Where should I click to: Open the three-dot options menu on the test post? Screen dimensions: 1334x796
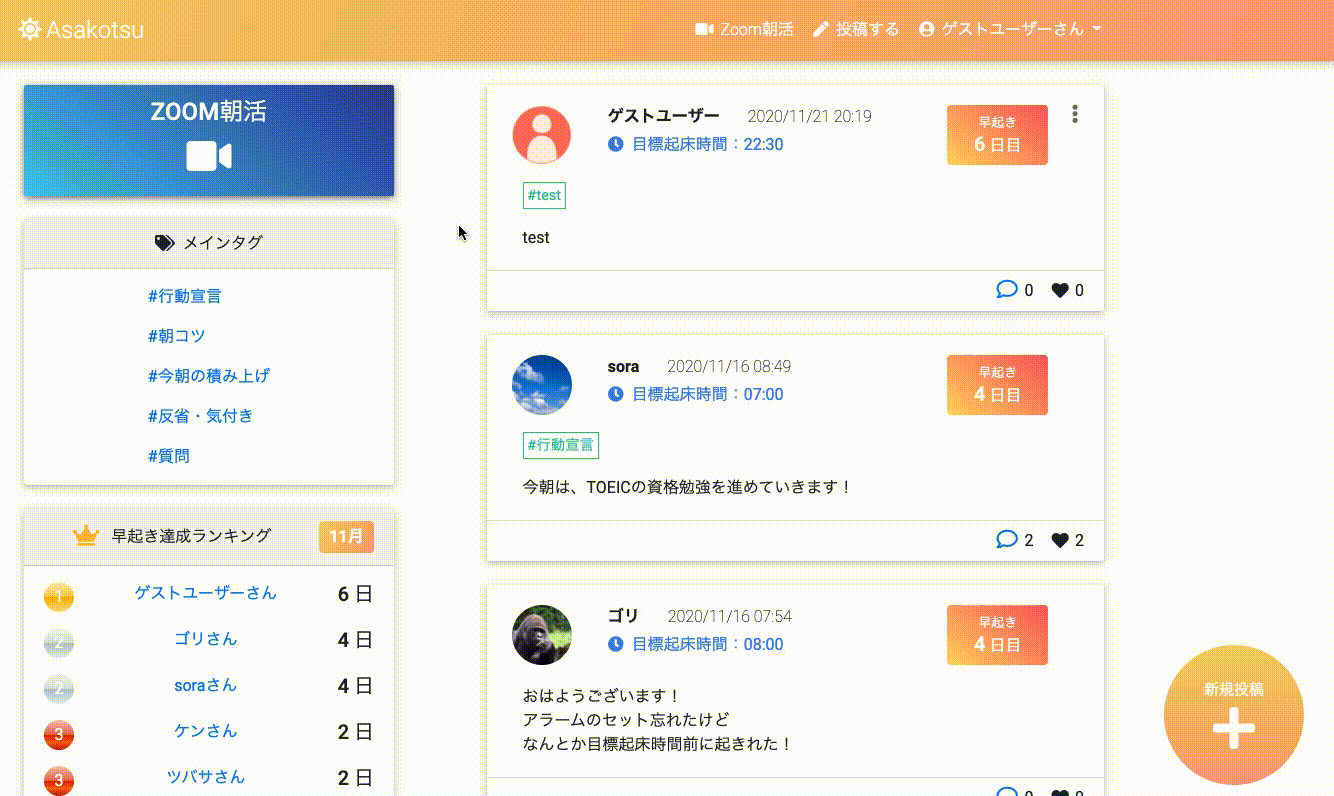[1074, 114]
